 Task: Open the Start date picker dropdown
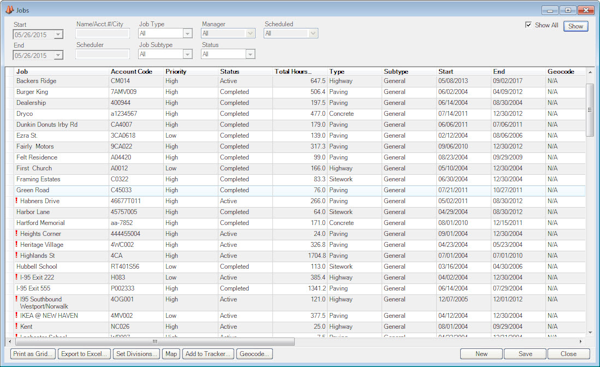[58, 34]
